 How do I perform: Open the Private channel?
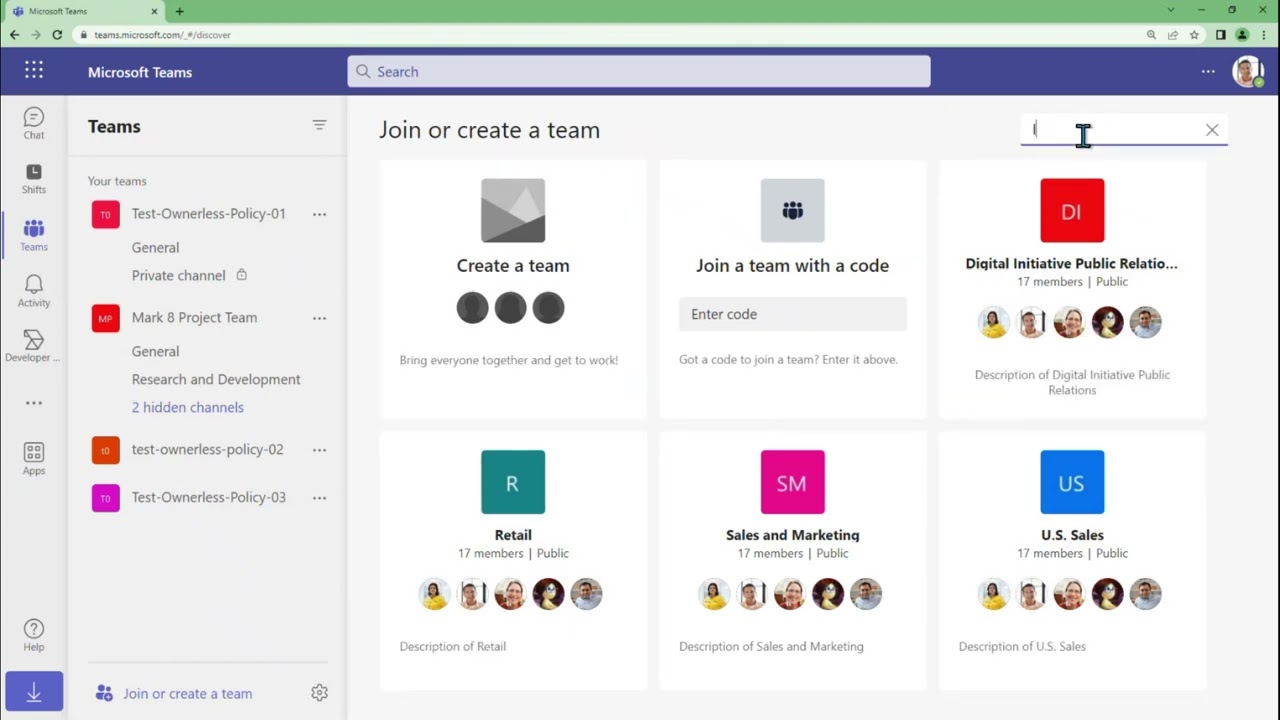click(x=179, y=275)
